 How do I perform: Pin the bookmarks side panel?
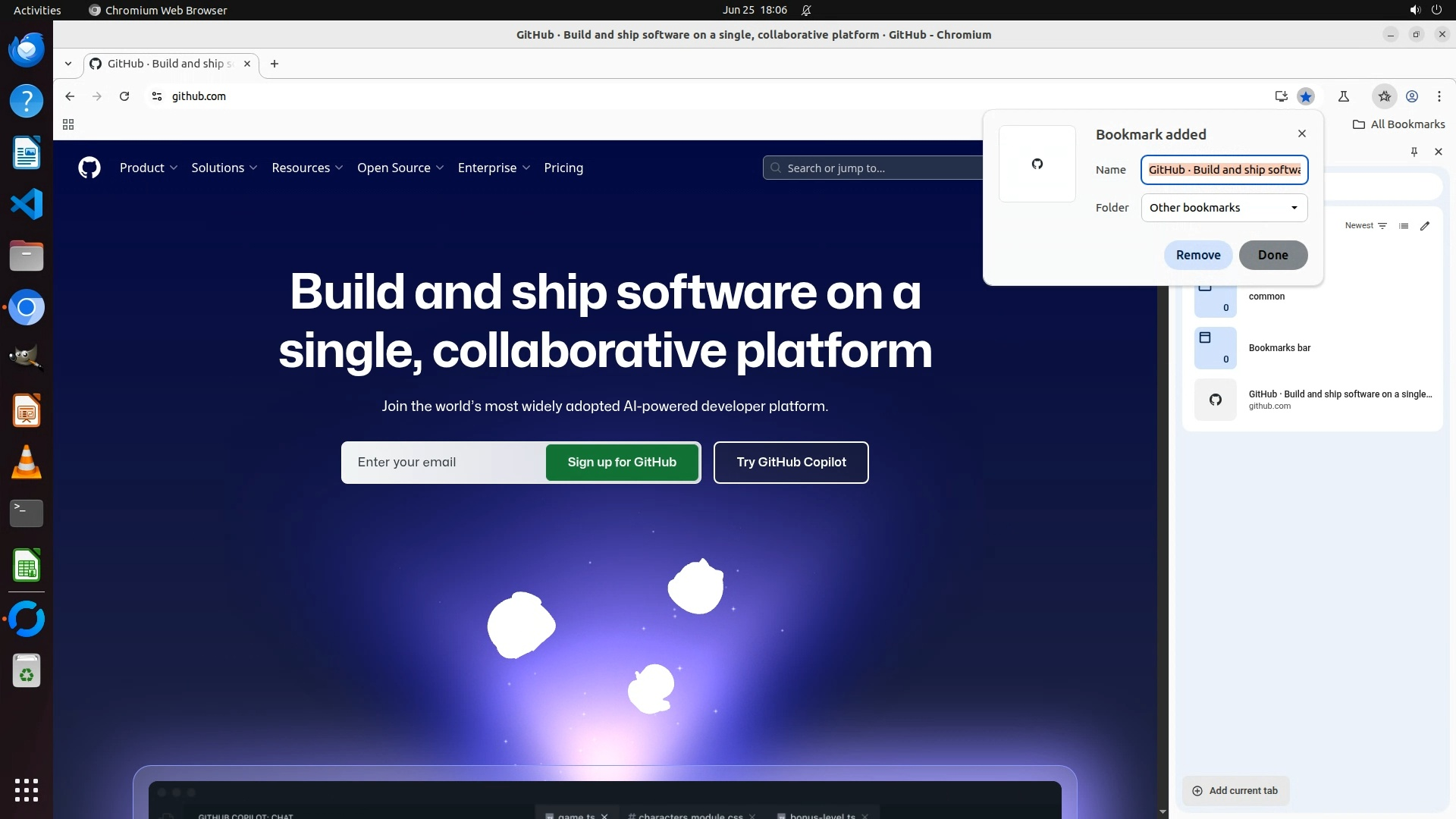coord(1414,152)
